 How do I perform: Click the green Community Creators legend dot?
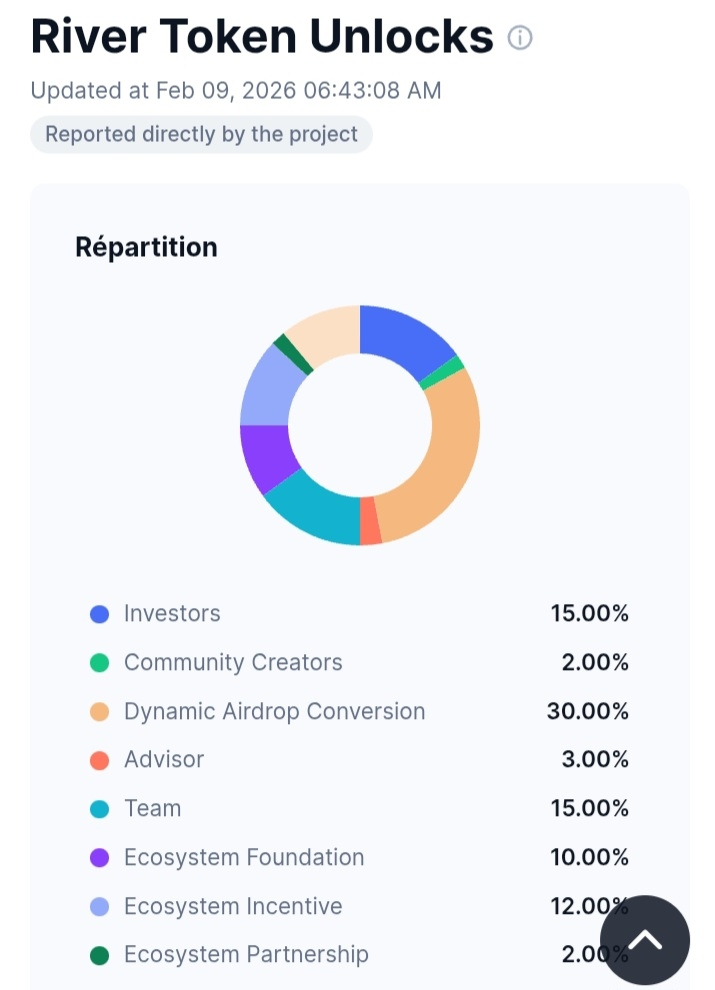tap(99, 663)
